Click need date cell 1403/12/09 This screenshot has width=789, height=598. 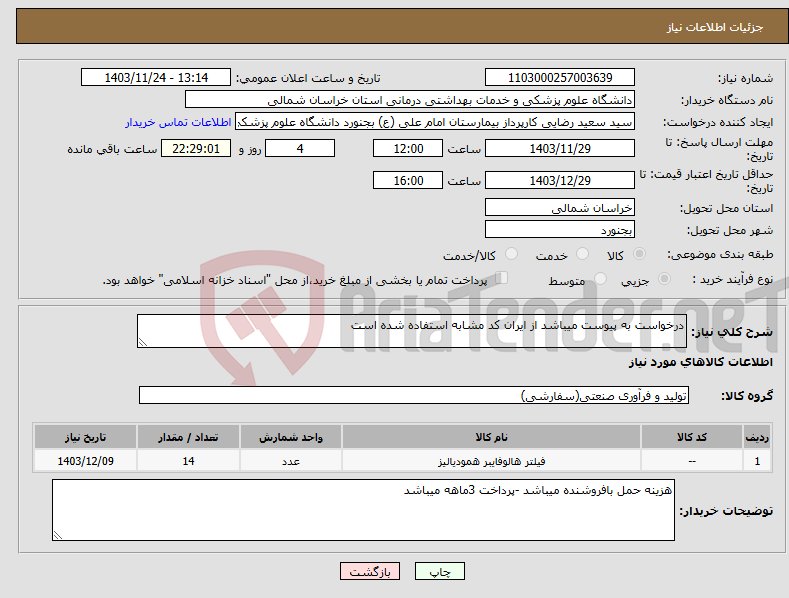(x=86, y=461)
